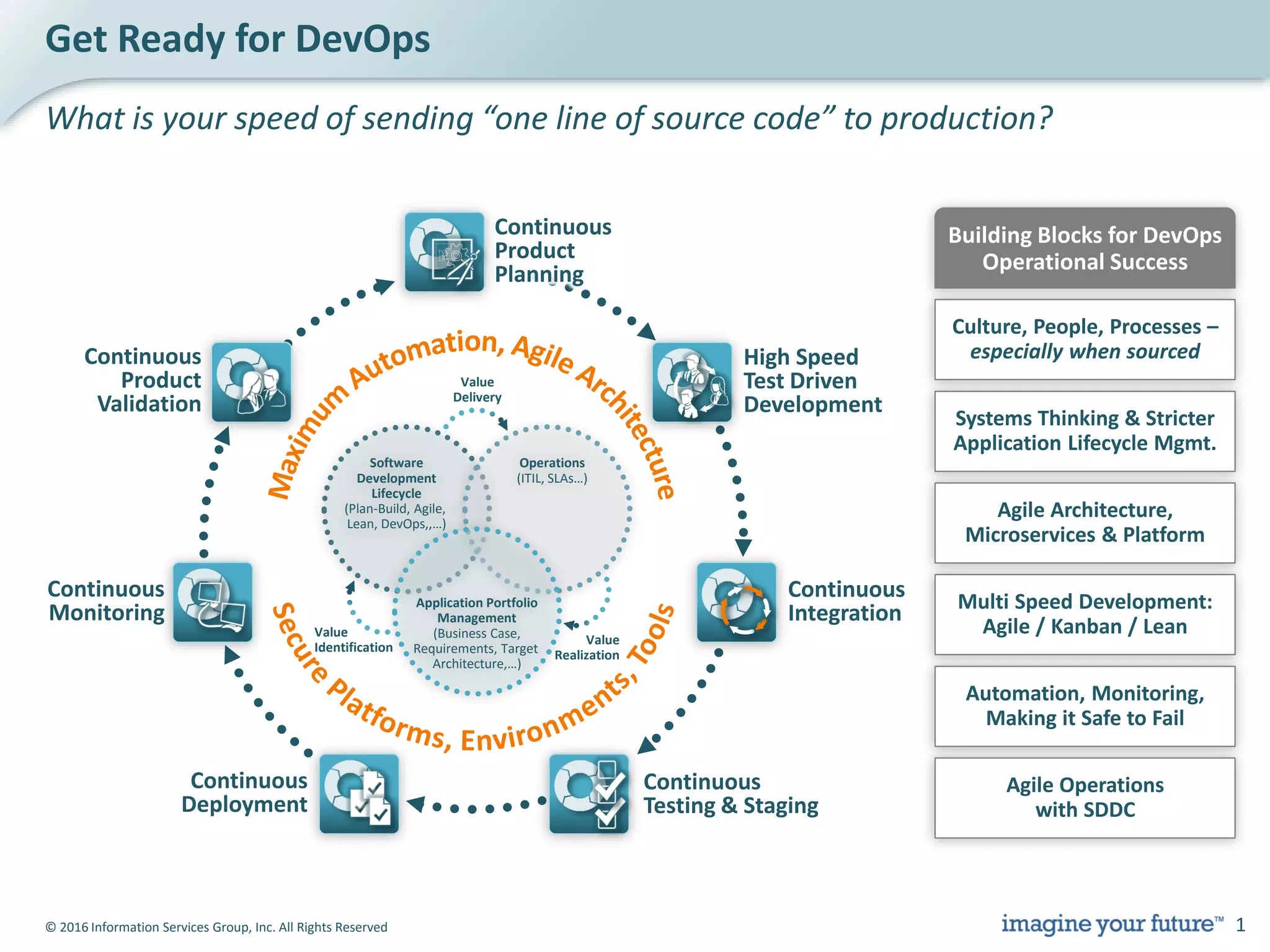Click the Continuous Product Validation icon
The image size is (1270, 952).
251,382
